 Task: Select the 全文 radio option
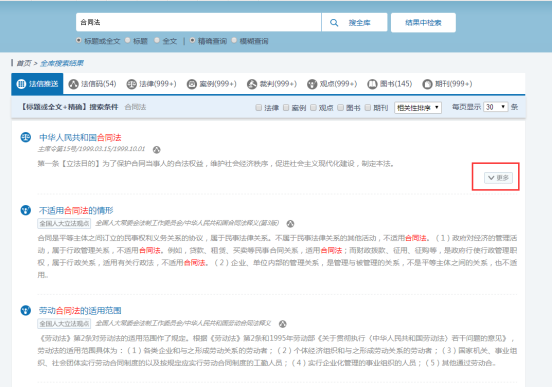(157, 40)
